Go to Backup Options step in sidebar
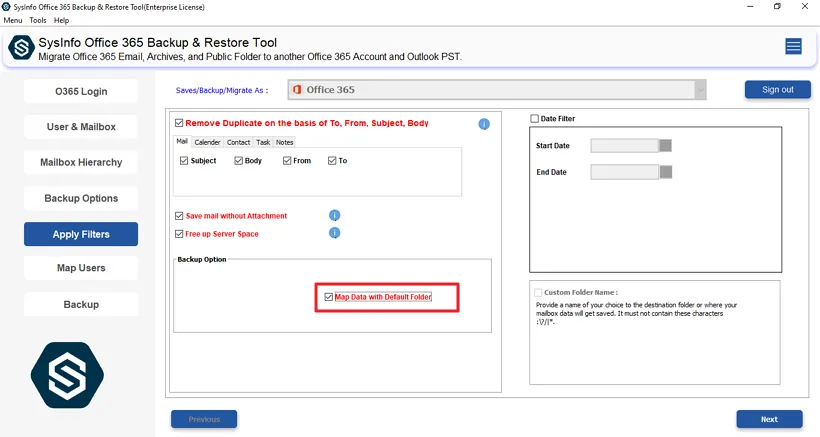The image size is (820, 437). tap(81, 198)
